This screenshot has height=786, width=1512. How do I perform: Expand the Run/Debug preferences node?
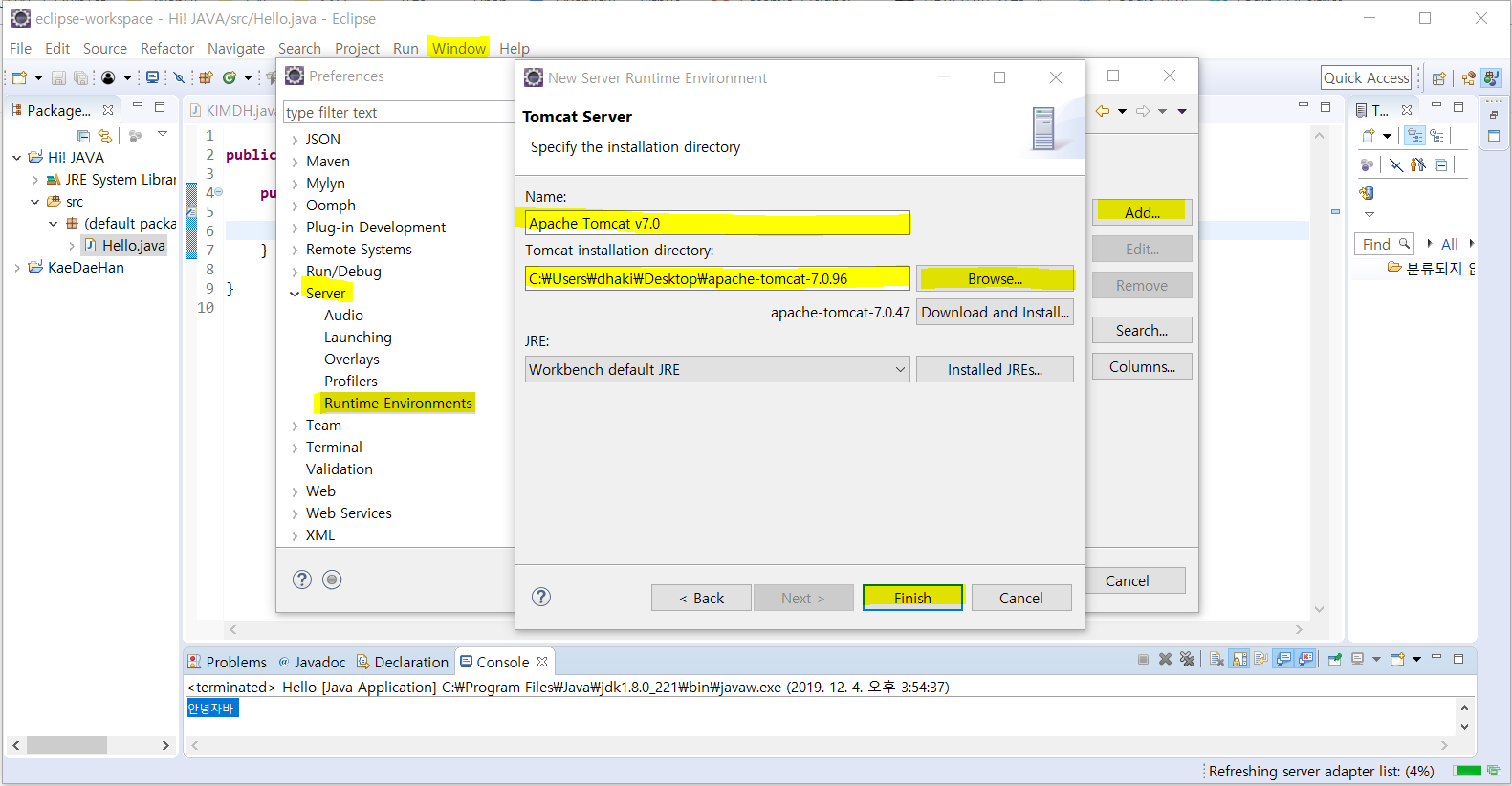pyautogui.click(x=295, y=272)
